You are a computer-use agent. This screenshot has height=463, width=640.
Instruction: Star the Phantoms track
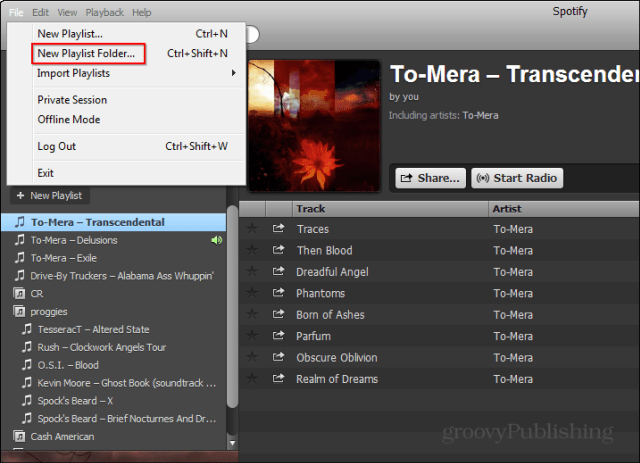(x=252, y=293)
